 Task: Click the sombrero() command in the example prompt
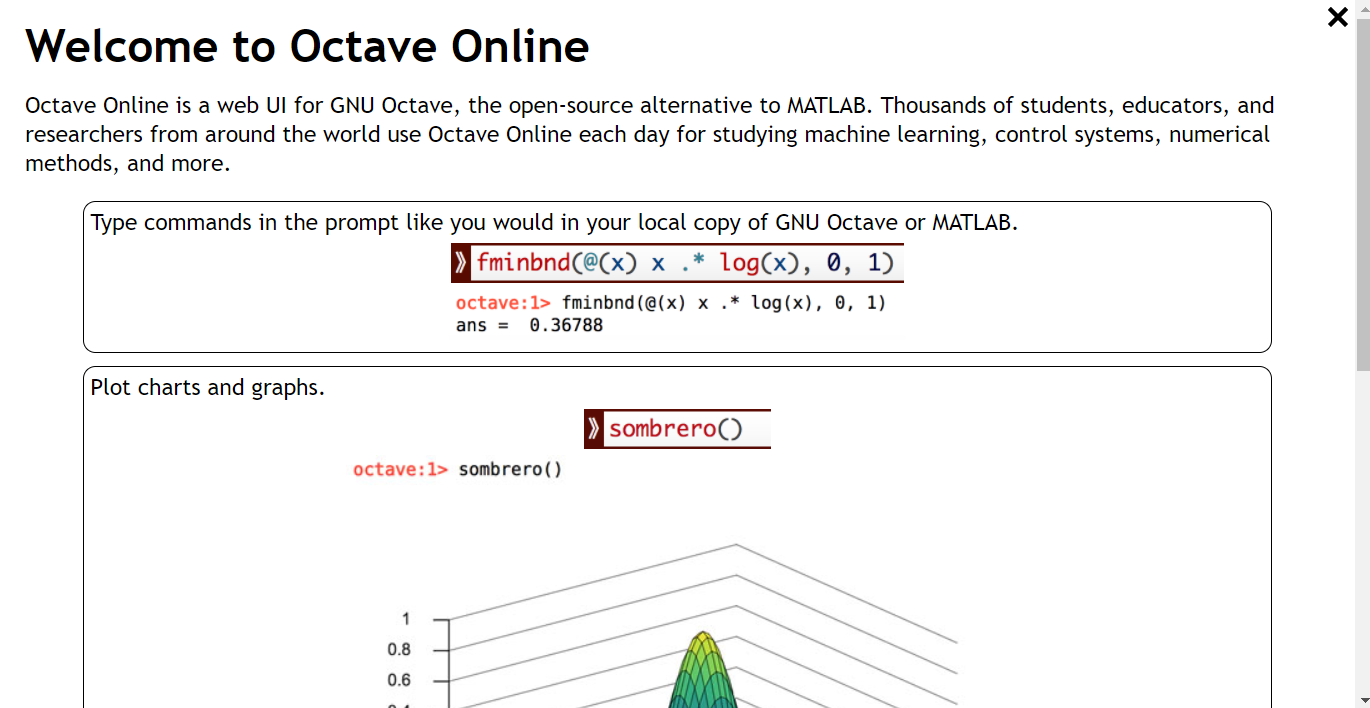(x=676, y=429)
